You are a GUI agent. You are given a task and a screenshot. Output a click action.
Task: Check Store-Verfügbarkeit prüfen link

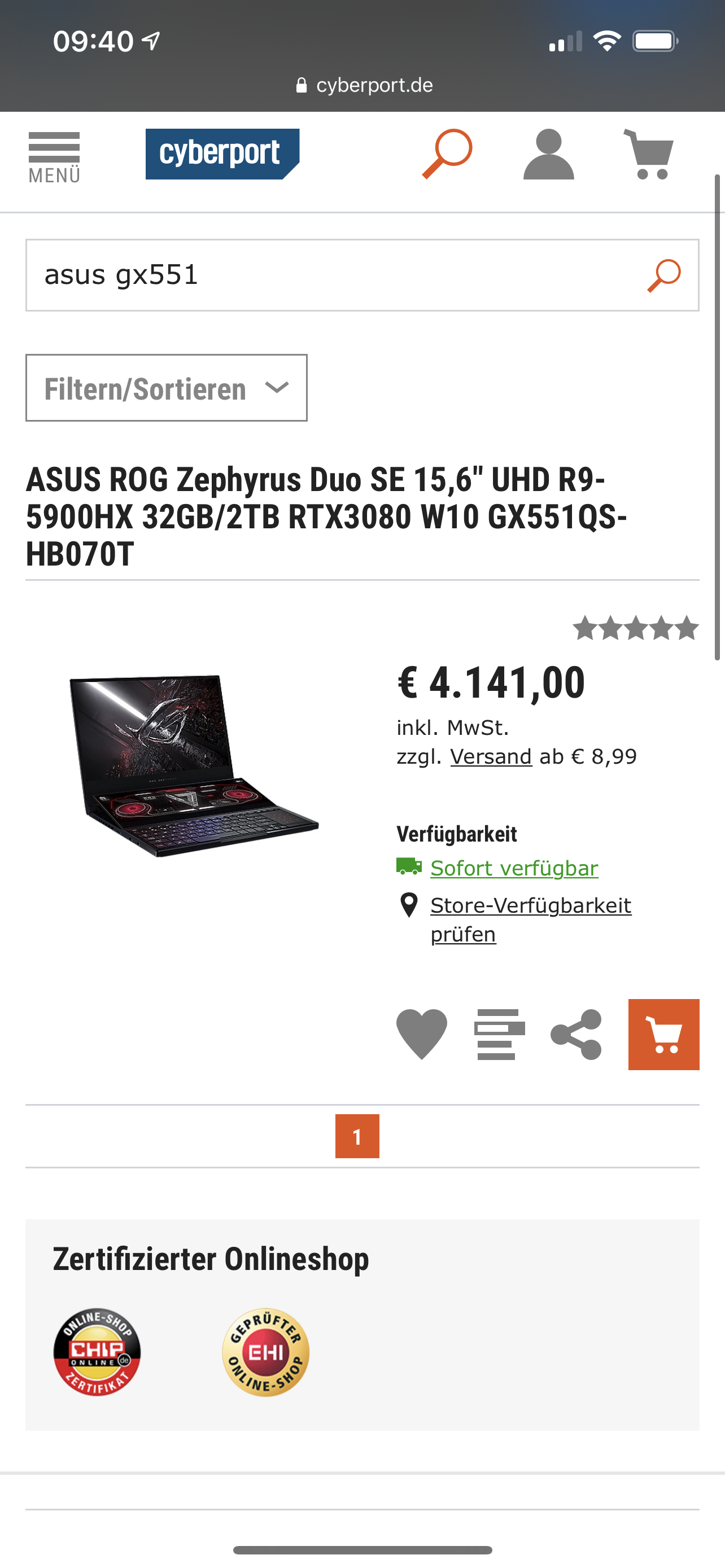pos(530,919)
